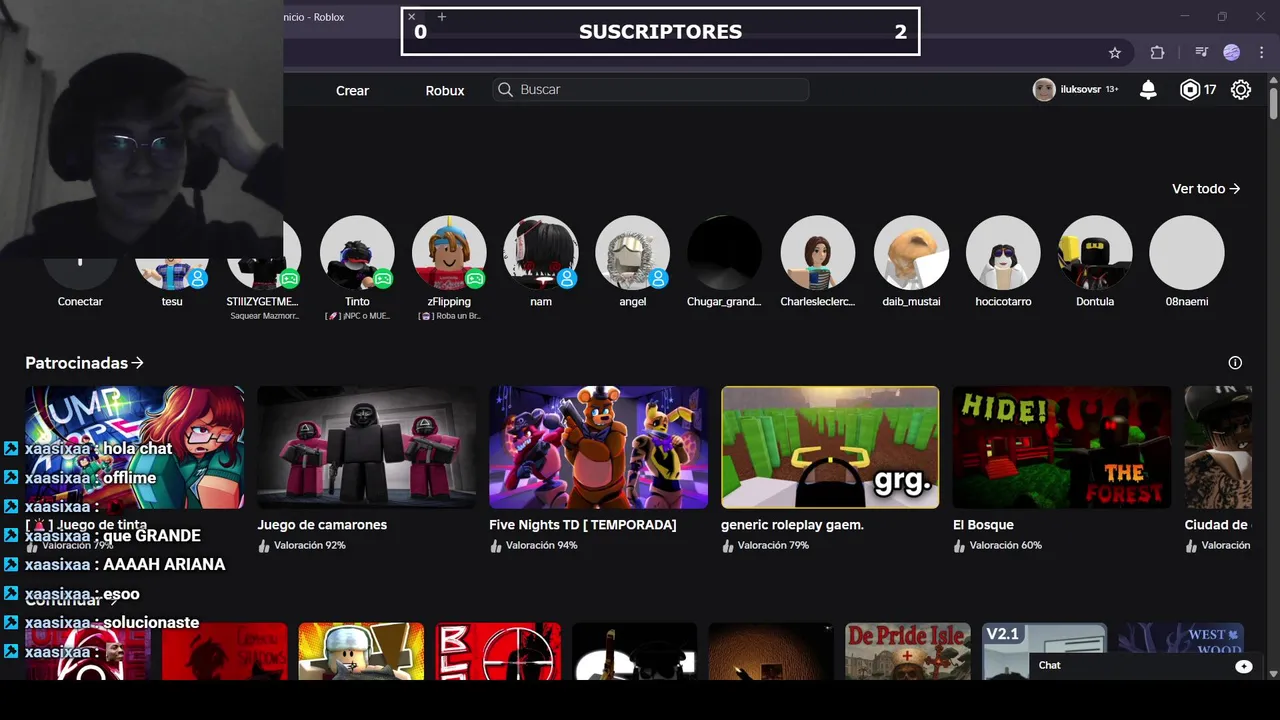Open the Juego de camarones thumbnail
This screenshot has height=720, width=1280.
point(366,447)
